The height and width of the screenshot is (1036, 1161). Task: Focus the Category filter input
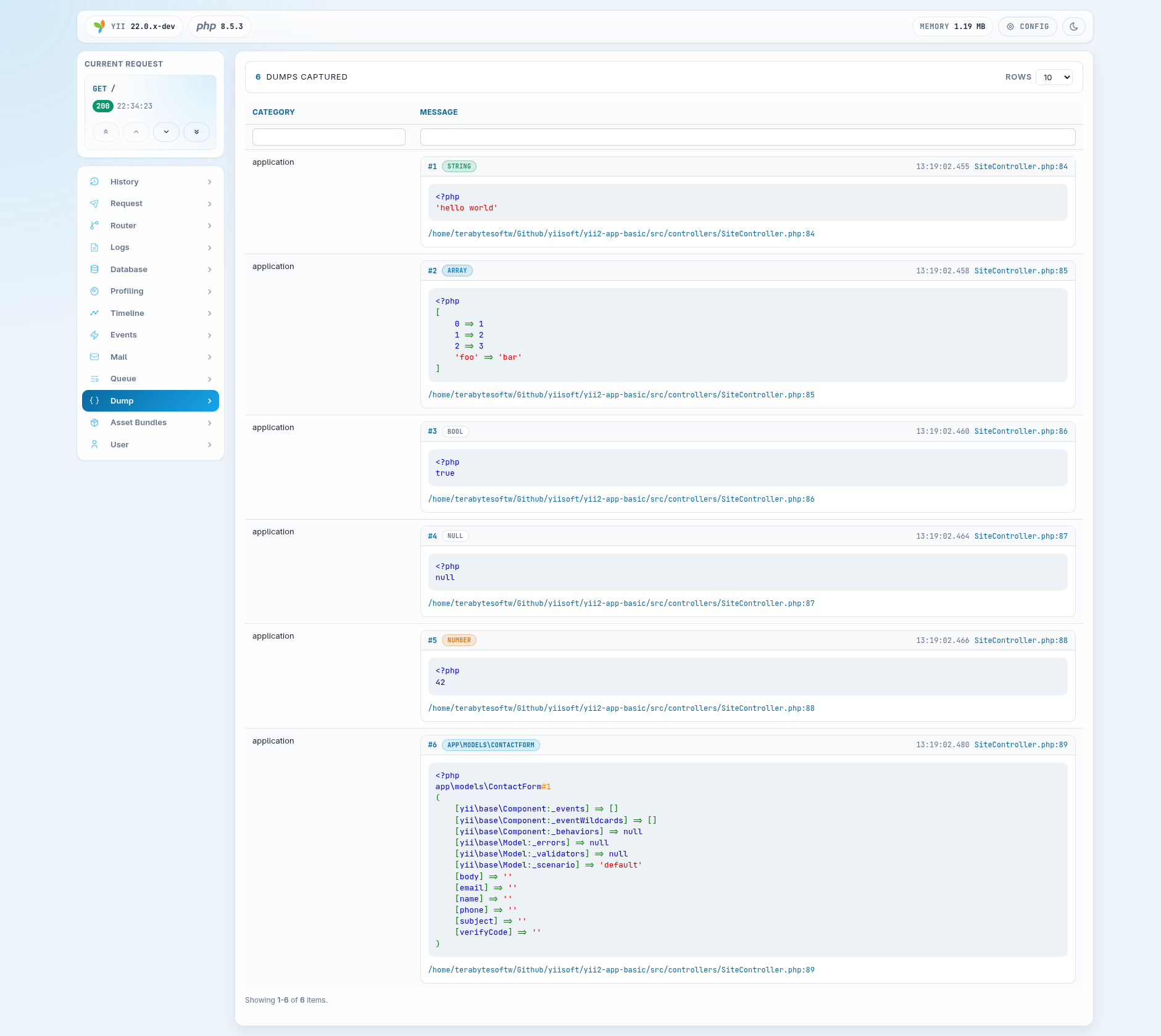click(x=329, y=137)
